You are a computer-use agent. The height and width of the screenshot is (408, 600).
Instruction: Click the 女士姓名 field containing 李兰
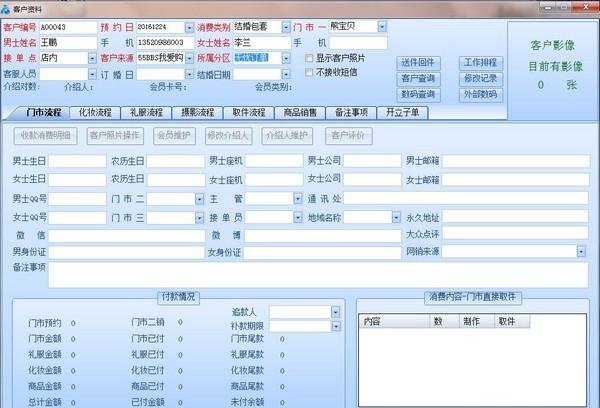pyautogui.click(x=262, y=42)
